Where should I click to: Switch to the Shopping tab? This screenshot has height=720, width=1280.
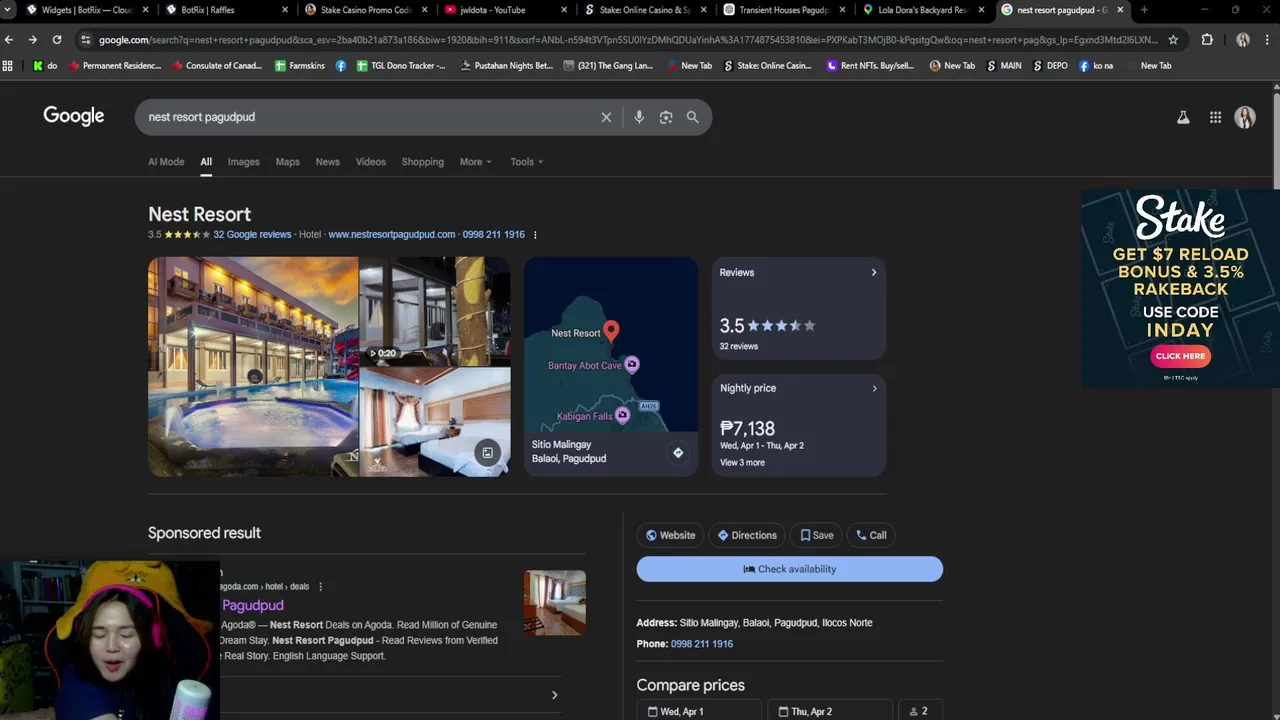pos(422,162)
